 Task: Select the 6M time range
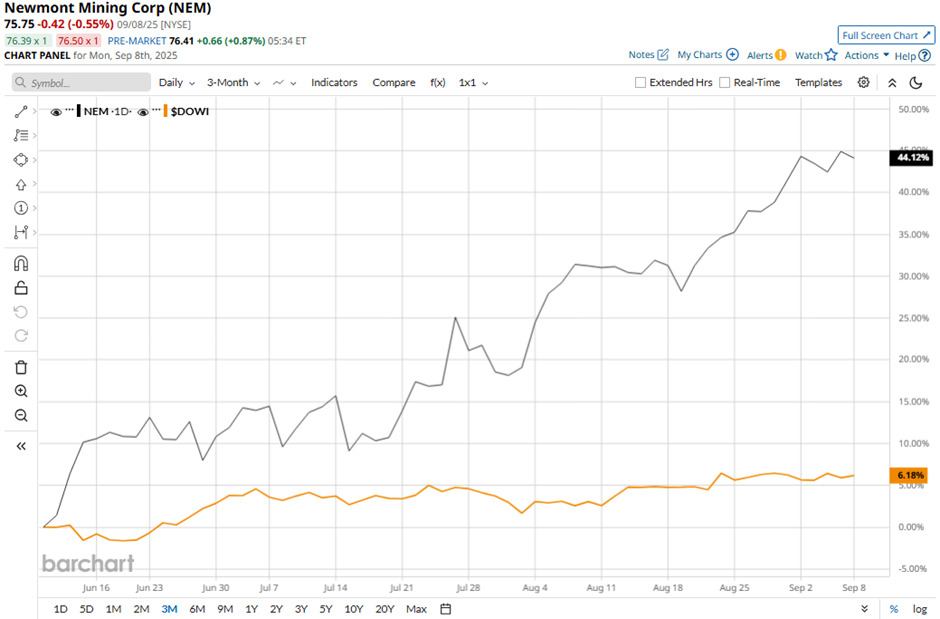click(x=197, y=609)
